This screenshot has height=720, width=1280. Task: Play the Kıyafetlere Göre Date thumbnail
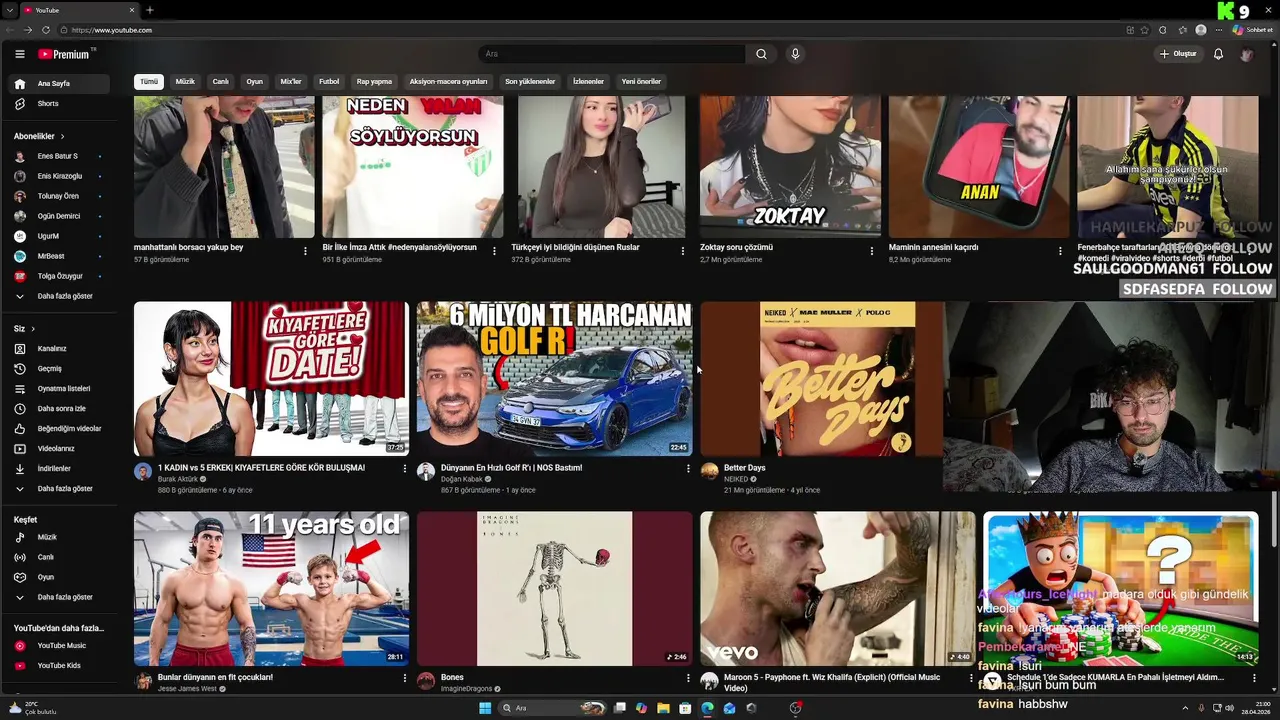click(x=271, y=379)
